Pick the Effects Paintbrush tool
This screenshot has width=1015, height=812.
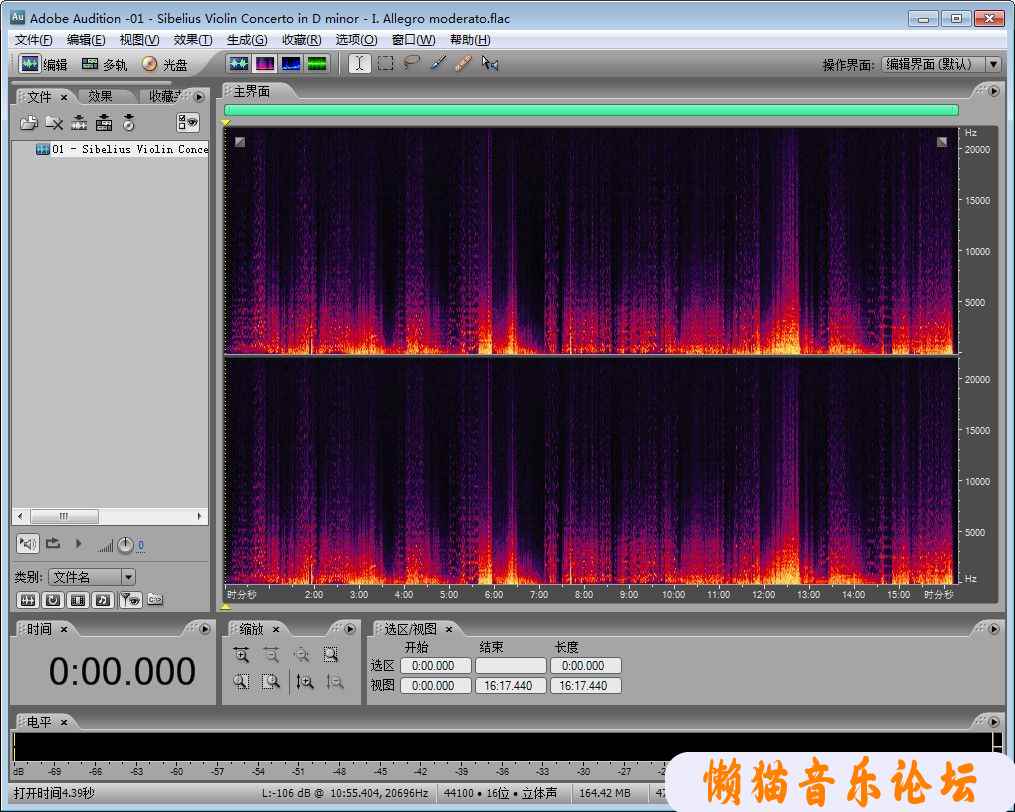pos(437,64)
